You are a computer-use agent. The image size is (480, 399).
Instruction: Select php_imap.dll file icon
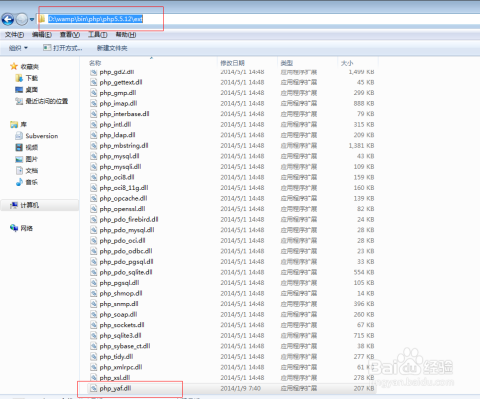coord(94,103)
